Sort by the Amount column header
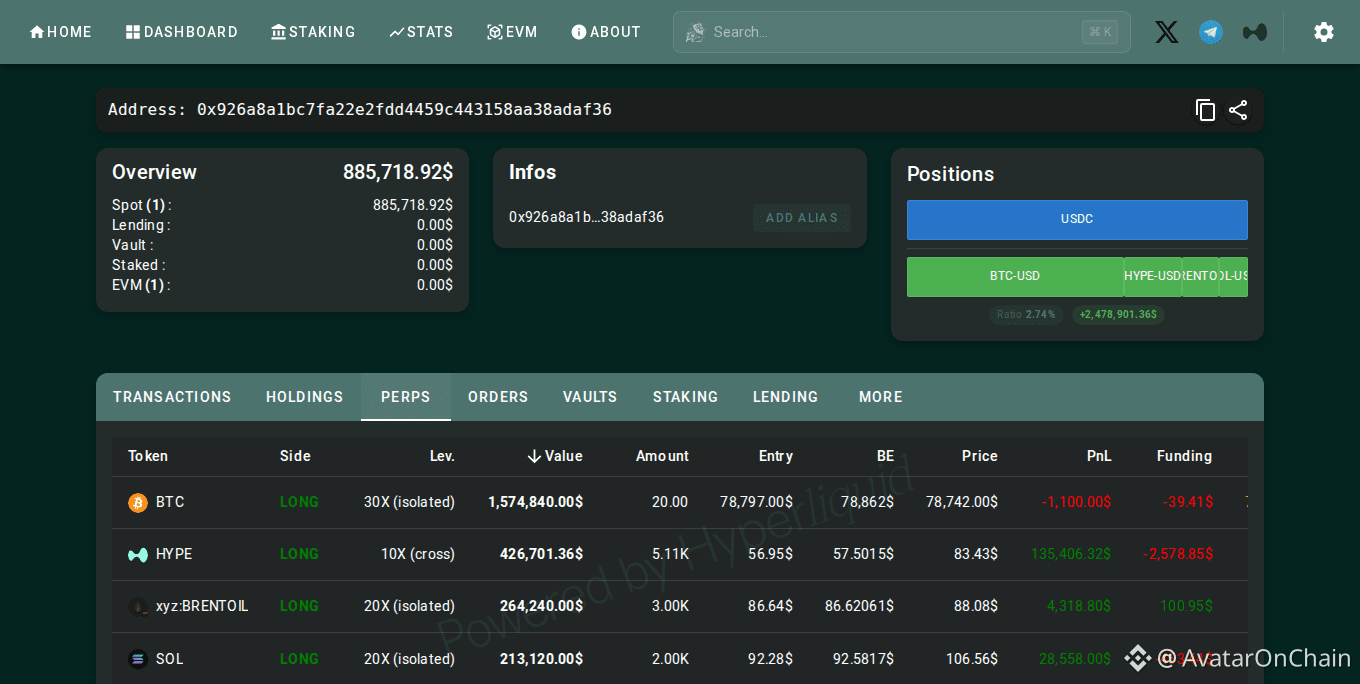Viewport: 1360px width, 684px height. click(662, 456)
